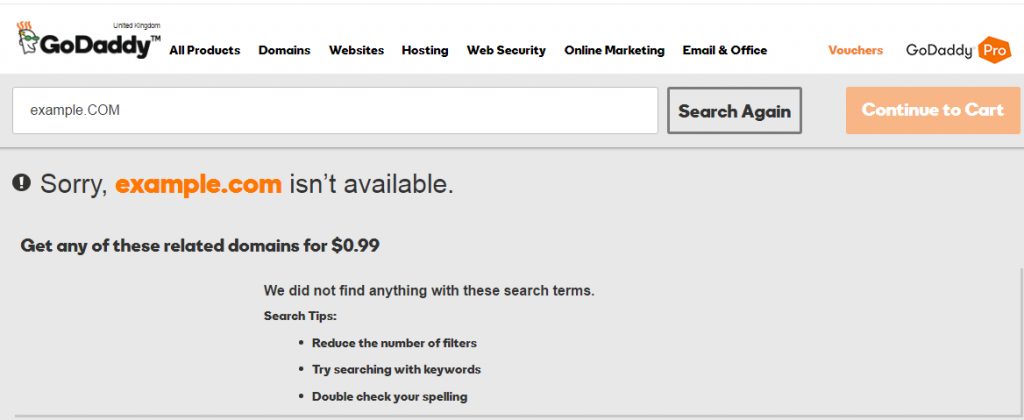Open the Hosting menu

coord(425,50)
